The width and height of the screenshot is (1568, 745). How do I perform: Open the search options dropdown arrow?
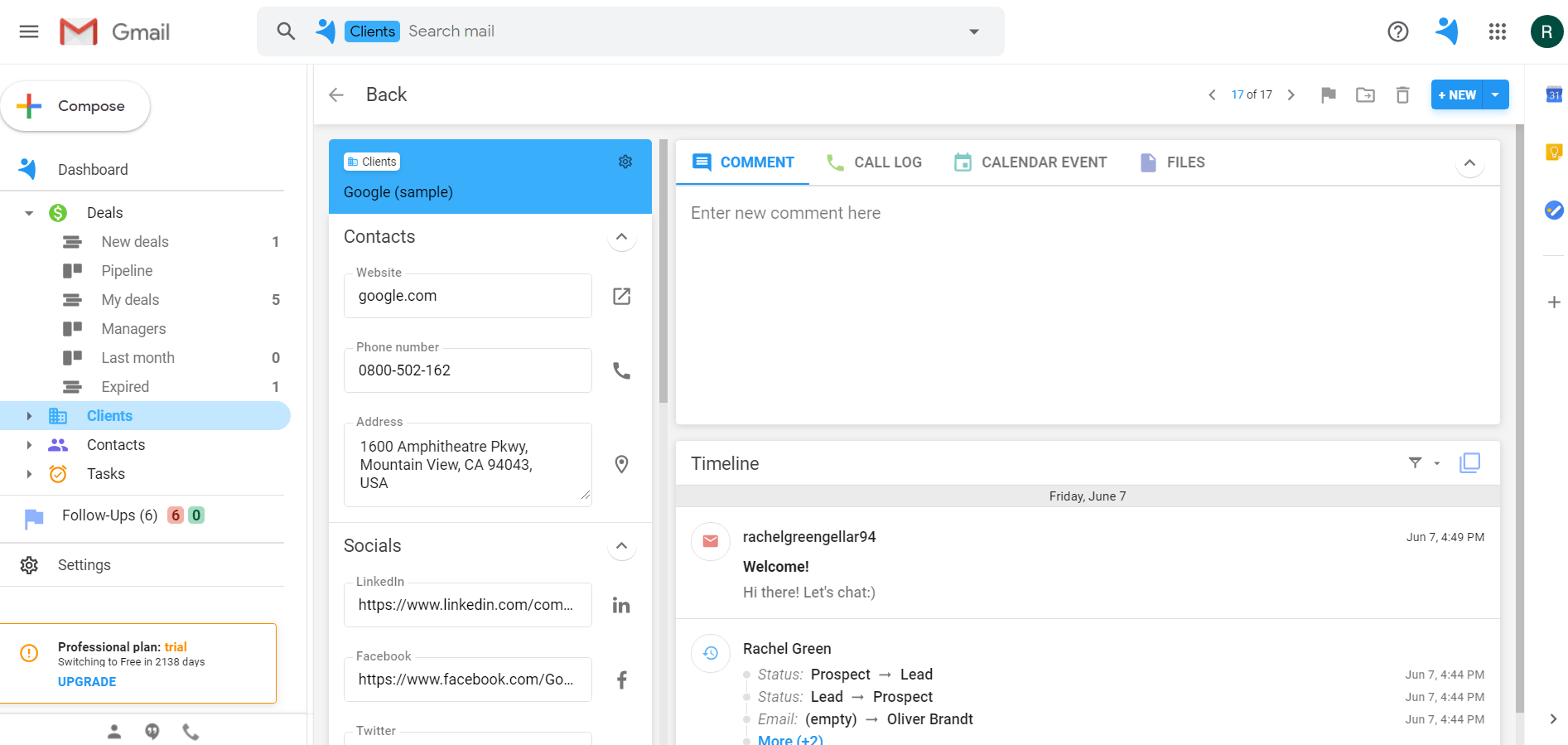[x=974, y=31]
